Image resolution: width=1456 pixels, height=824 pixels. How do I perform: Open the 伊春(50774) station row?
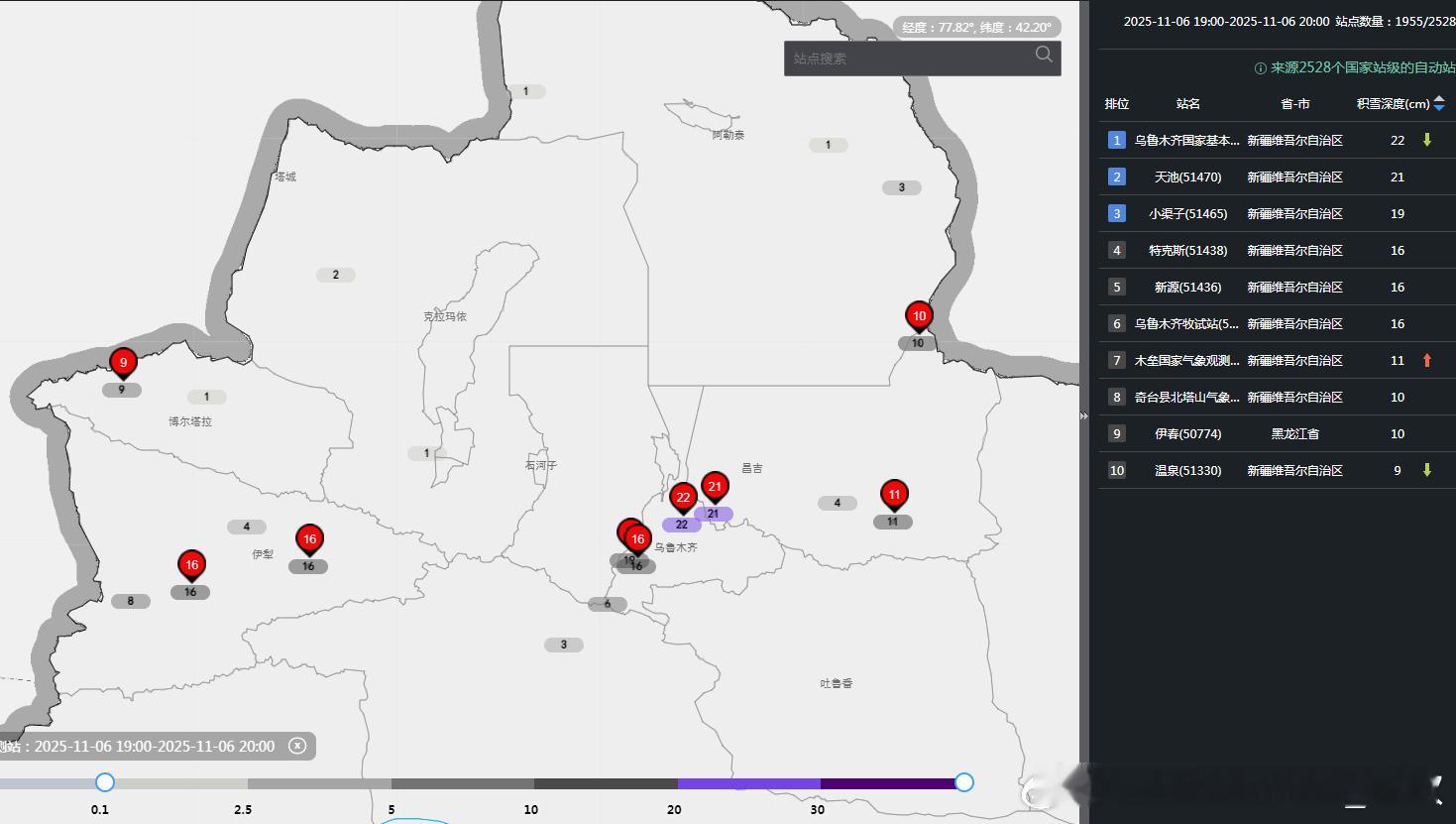tap(1277, 433)
